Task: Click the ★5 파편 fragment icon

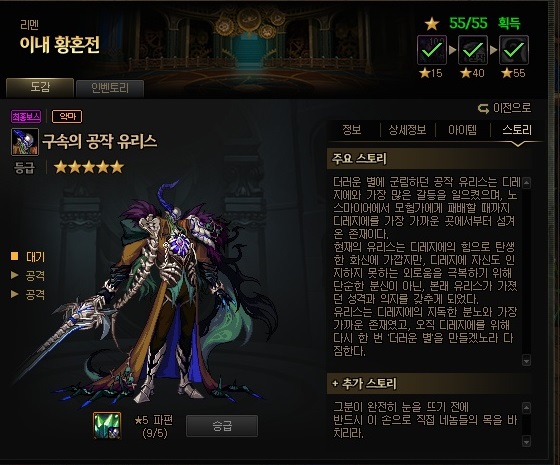Action: tap(107, 425)
